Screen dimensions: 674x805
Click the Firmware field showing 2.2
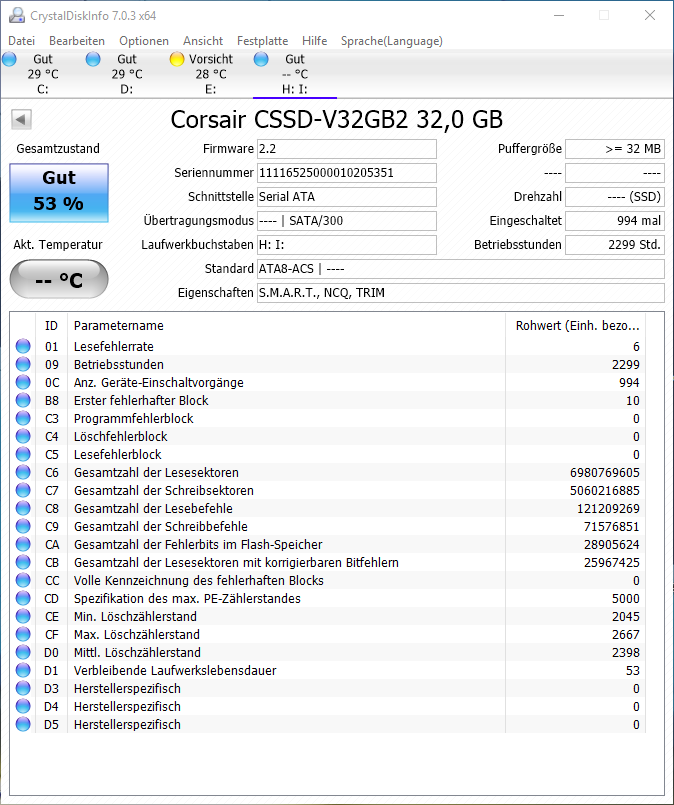346,149
